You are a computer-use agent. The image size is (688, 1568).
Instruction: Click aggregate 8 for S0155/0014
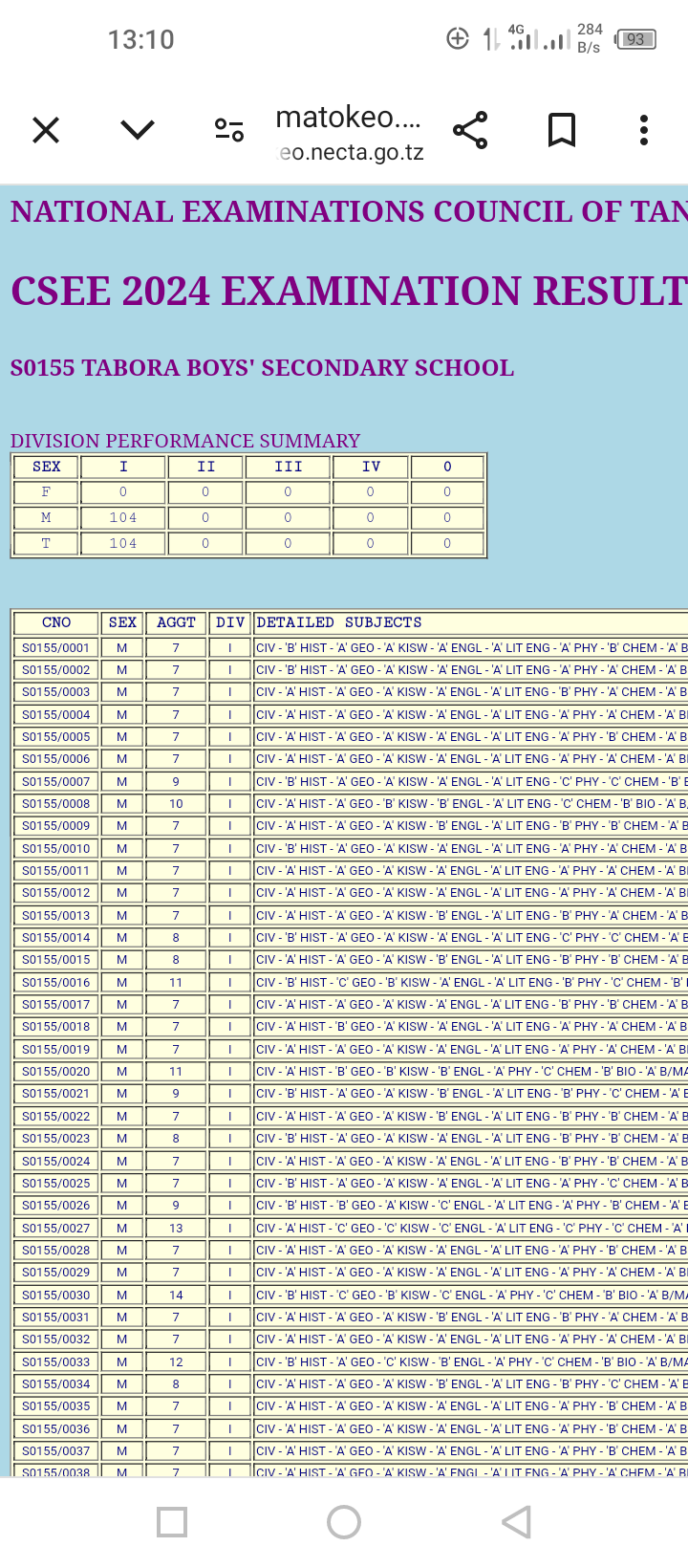pos(176,938)
